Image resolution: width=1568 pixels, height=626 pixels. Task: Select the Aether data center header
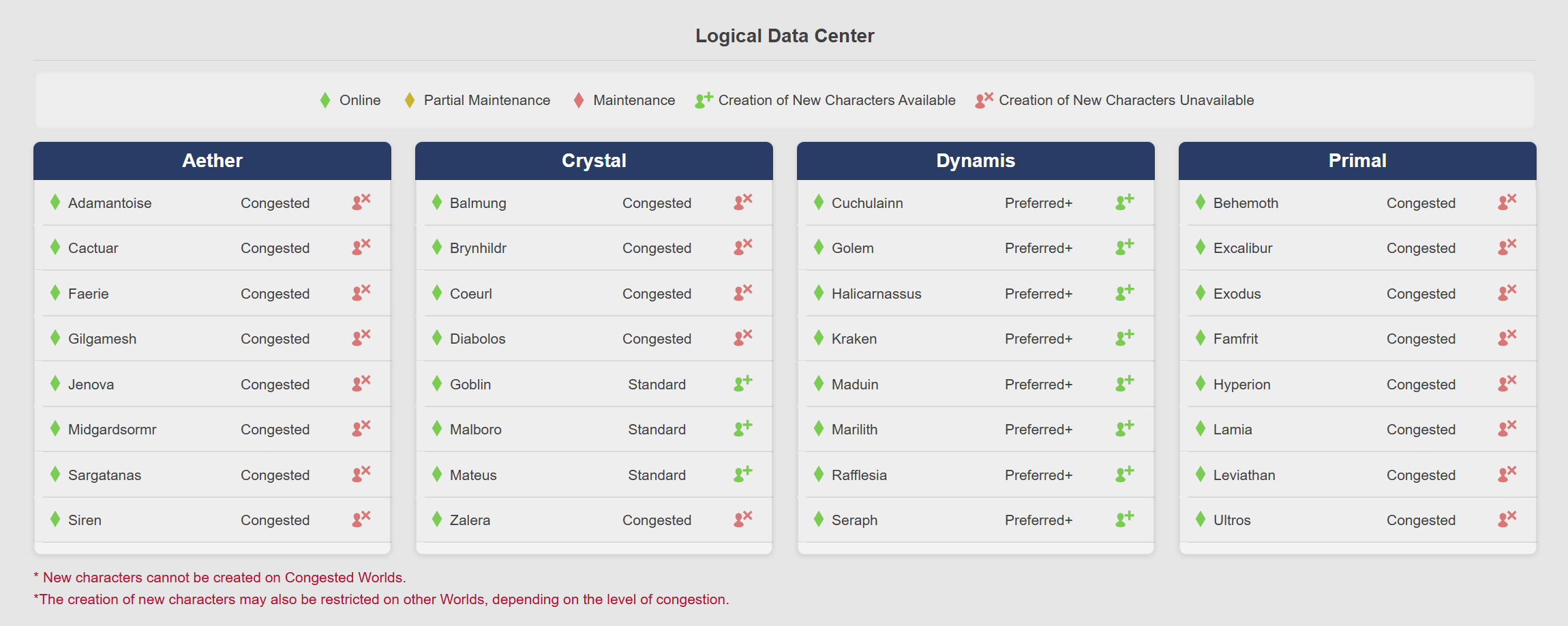point(212,161)
